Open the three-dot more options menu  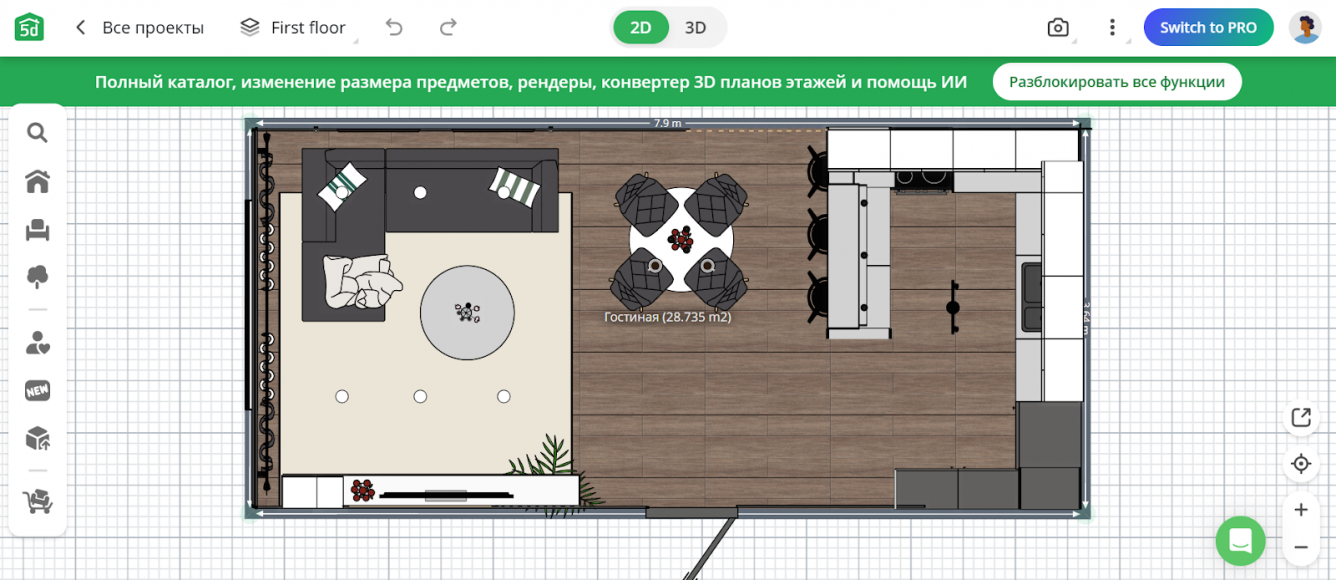click(1112, 28)
